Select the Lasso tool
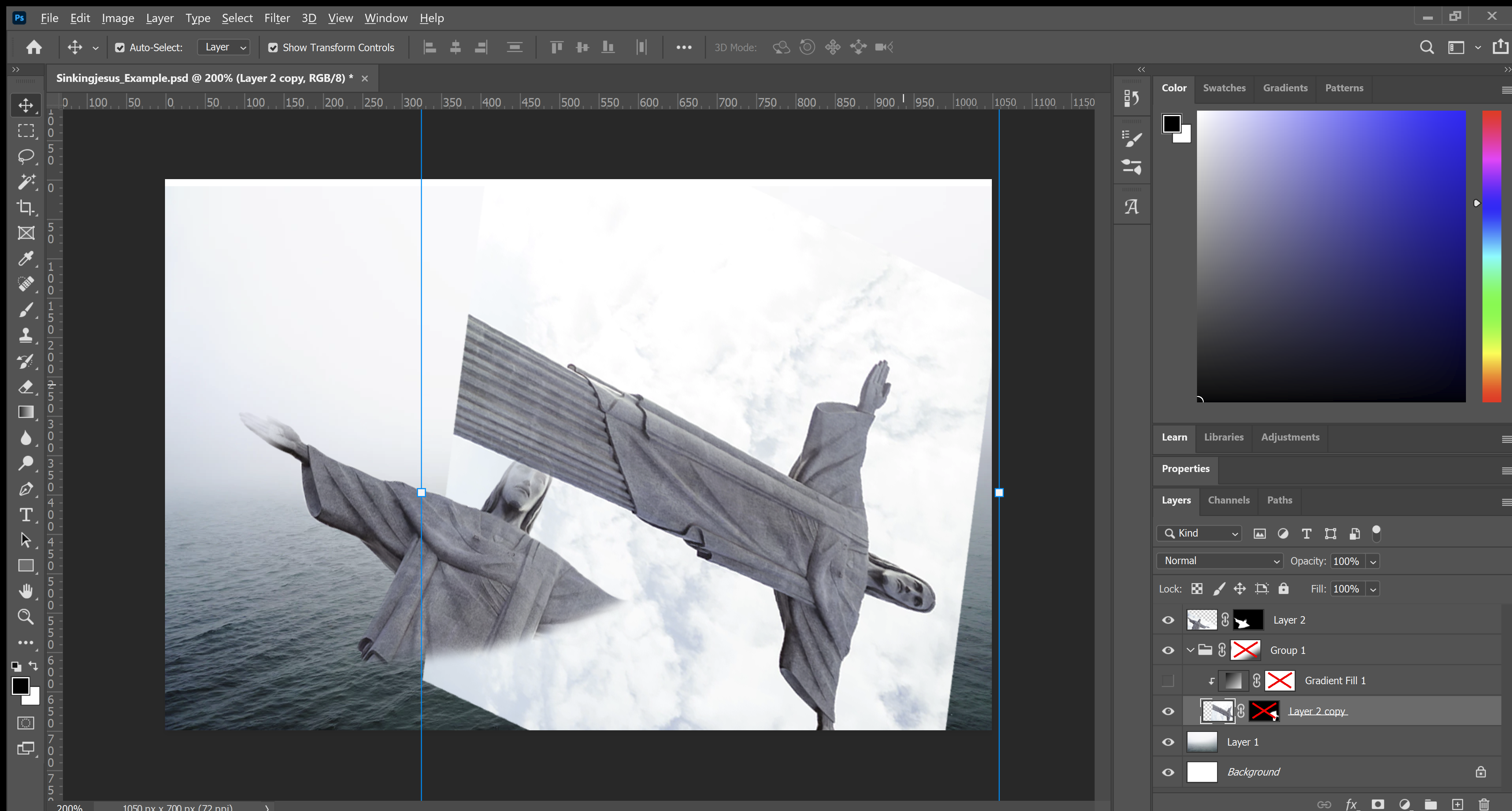Screen dimensions: 1512x811 tap(26, 157)
